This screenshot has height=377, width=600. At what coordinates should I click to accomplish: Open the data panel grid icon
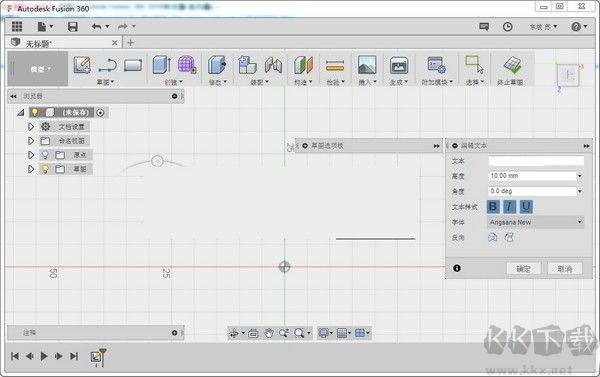17,26
